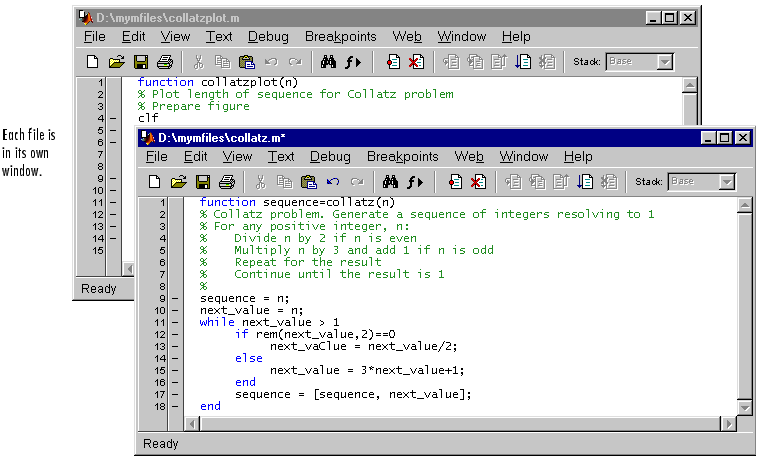Click New file icon in collatz.m window
Screen dimensions: 767x461
154,182
